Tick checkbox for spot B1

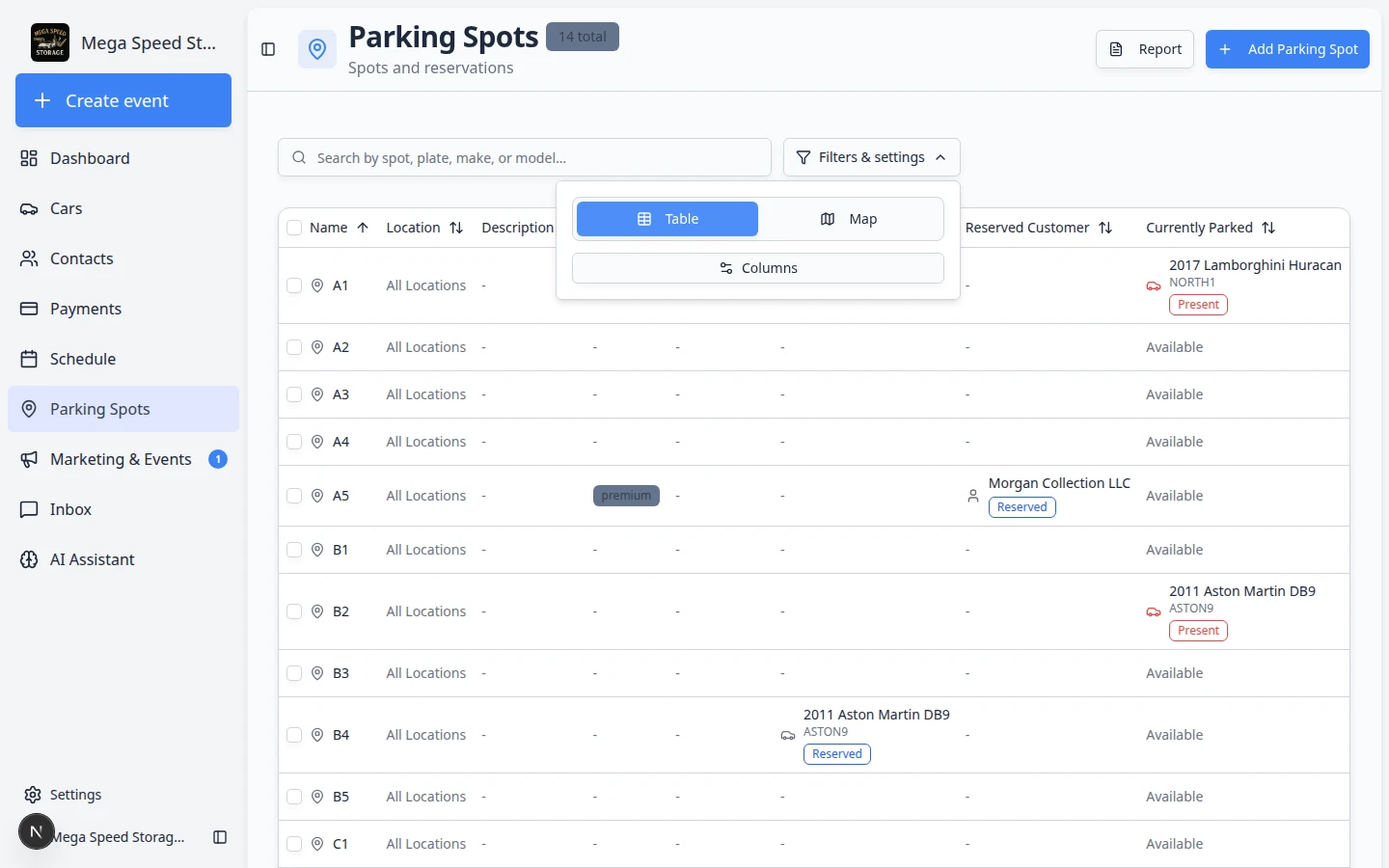(x=294, y=550)
